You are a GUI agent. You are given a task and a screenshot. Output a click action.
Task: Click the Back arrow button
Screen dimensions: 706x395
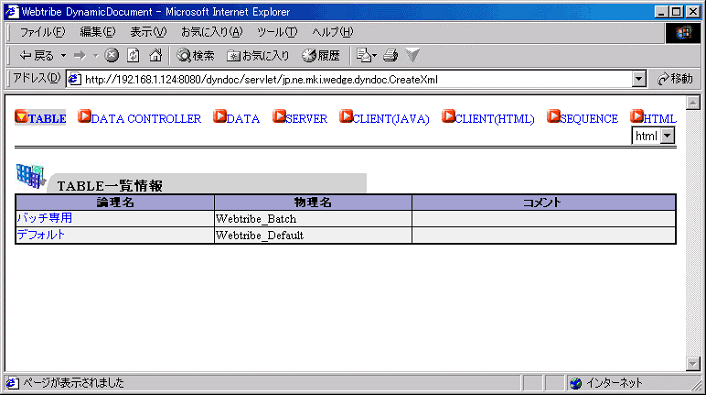36,55
